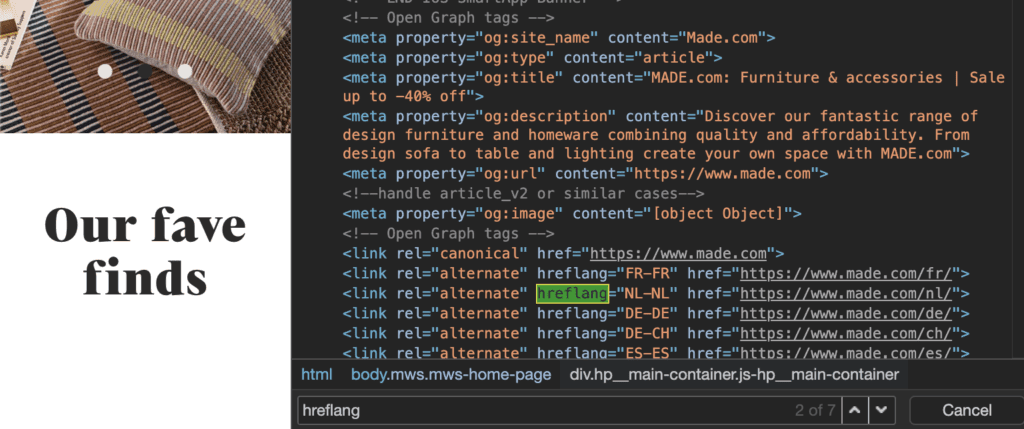The height and width of the screenshot is (429, 1024).
Task: Select the third carousel dot
Action: coord(185,71)
